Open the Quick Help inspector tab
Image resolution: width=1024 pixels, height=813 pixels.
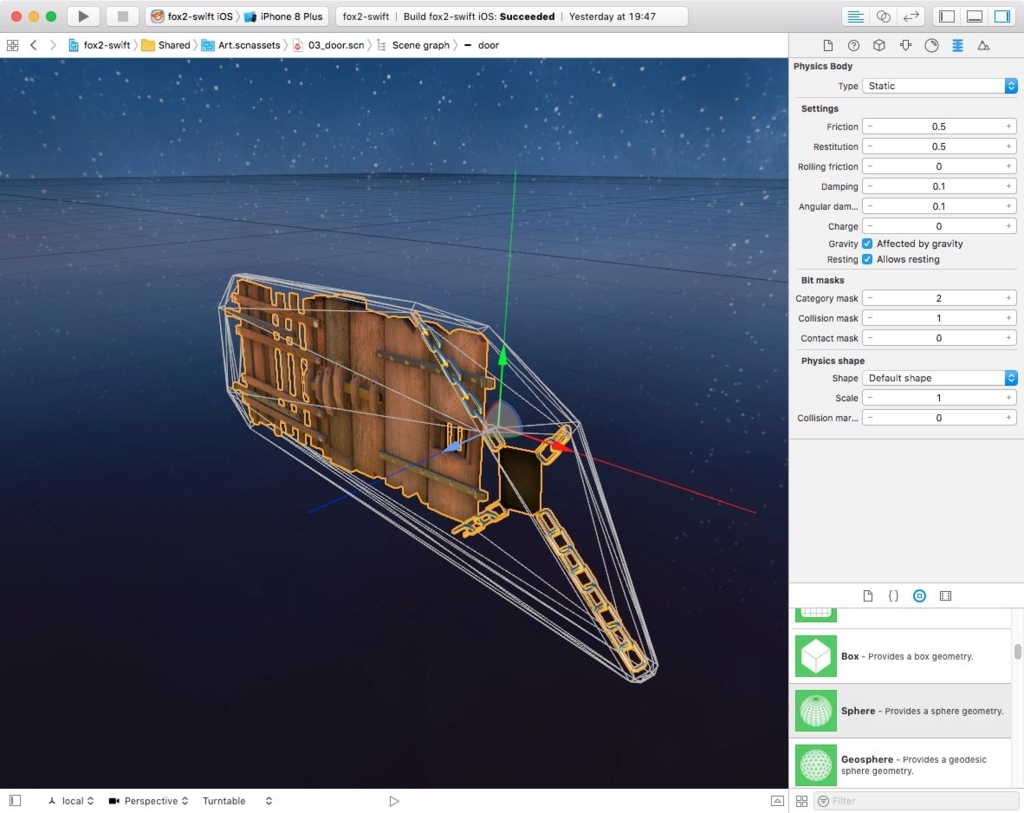(x=854, y=45)
